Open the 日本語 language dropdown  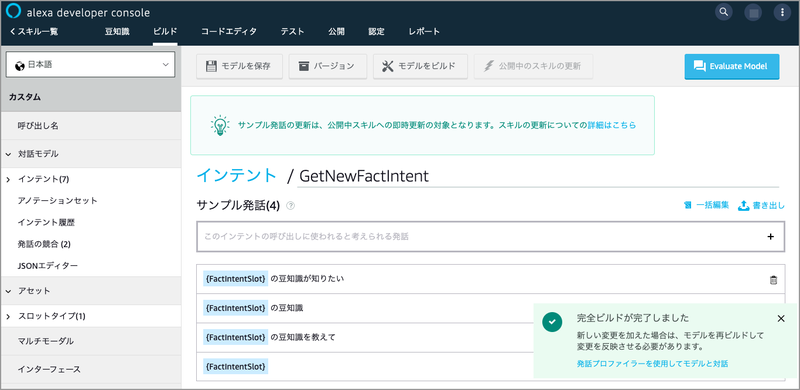[x=90, y=65]
